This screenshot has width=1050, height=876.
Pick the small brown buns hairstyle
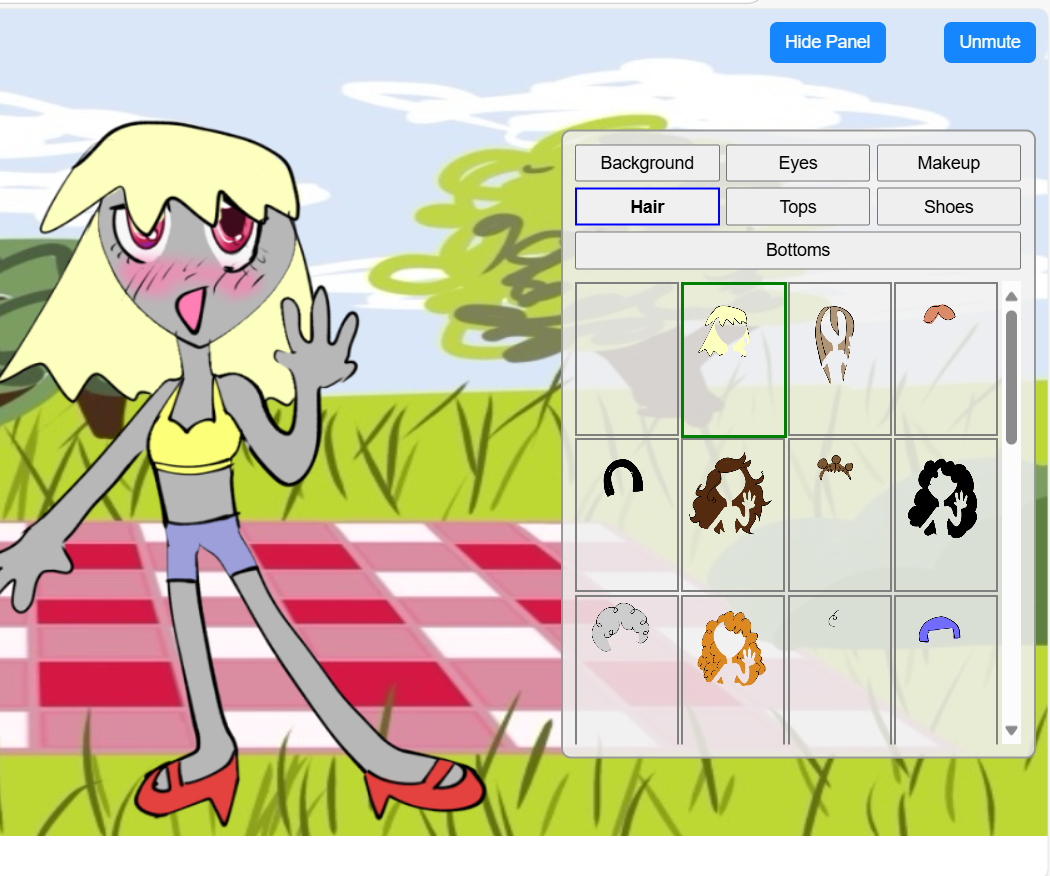pos(840,515)
